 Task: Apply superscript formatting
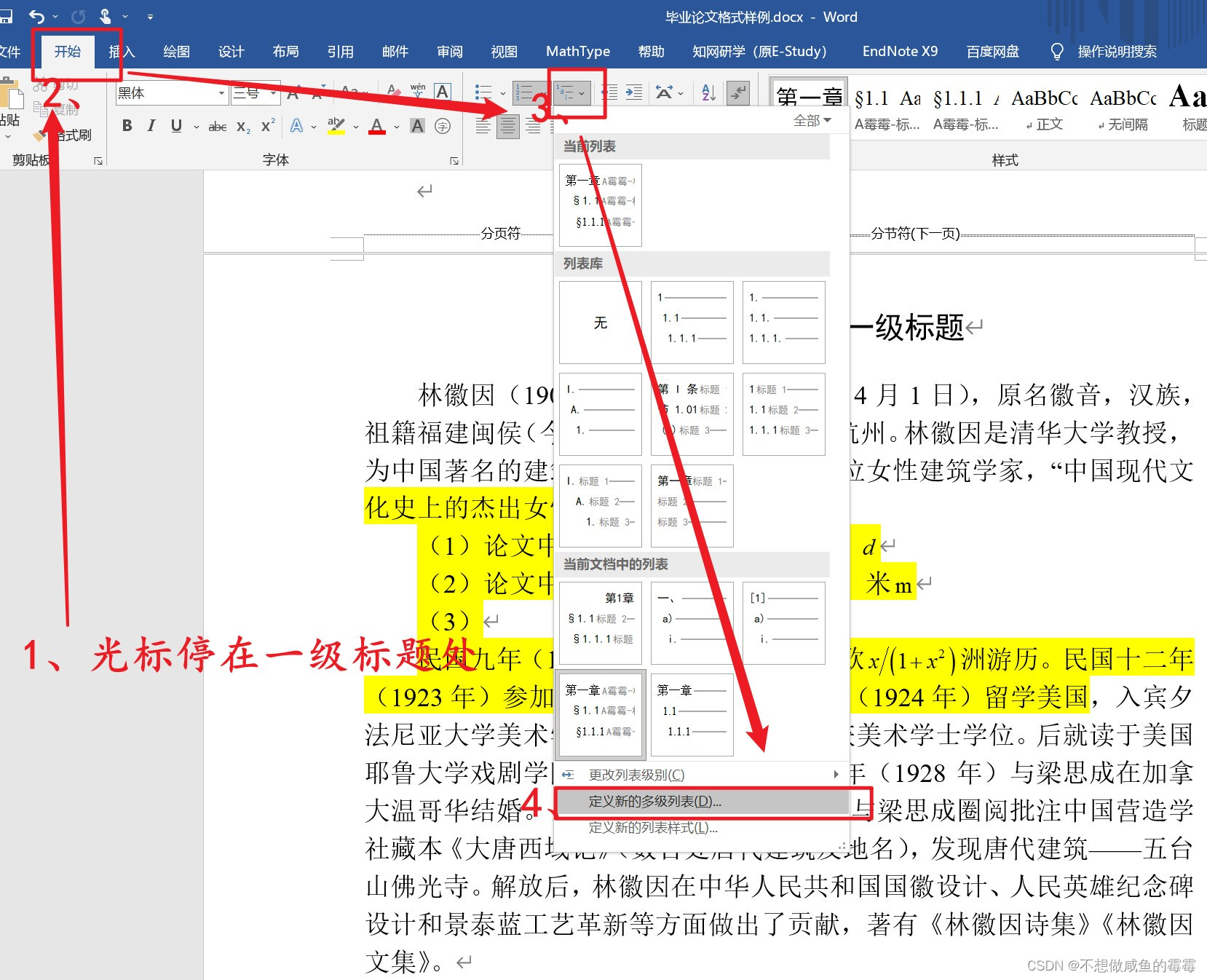tap(268, 126)
